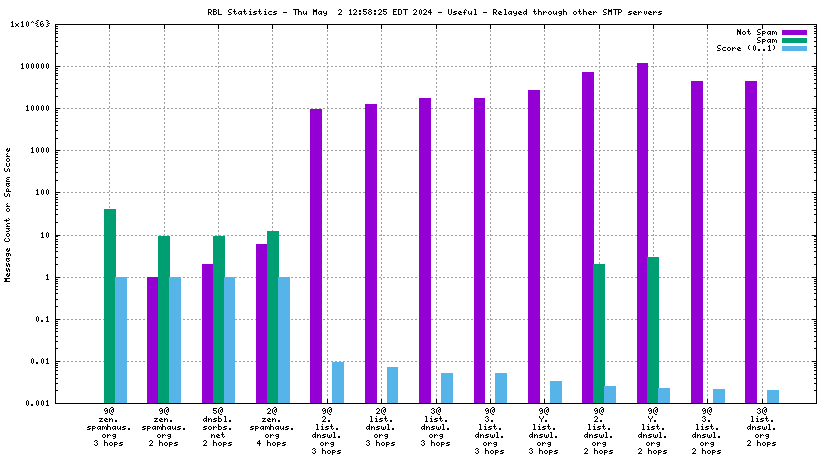Click the y-axis label 'Message Count or Spam Score'
Screen dimensions: 832x468
click(8, 215)
